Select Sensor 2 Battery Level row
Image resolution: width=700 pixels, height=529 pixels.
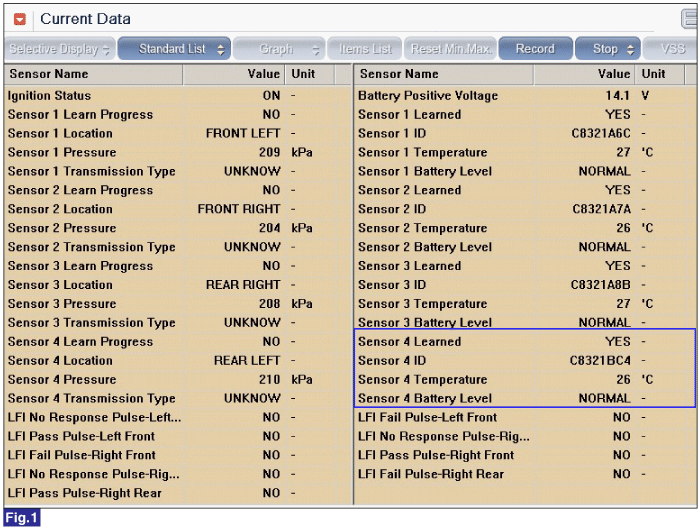525,247
